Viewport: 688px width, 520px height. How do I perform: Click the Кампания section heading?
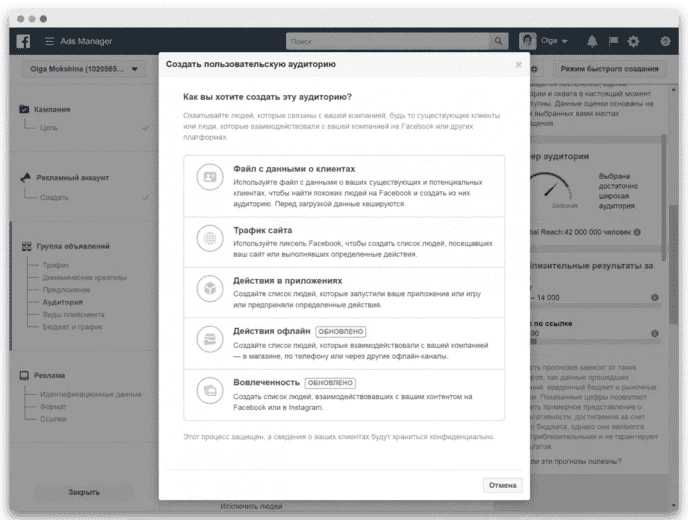click(52, 109)
